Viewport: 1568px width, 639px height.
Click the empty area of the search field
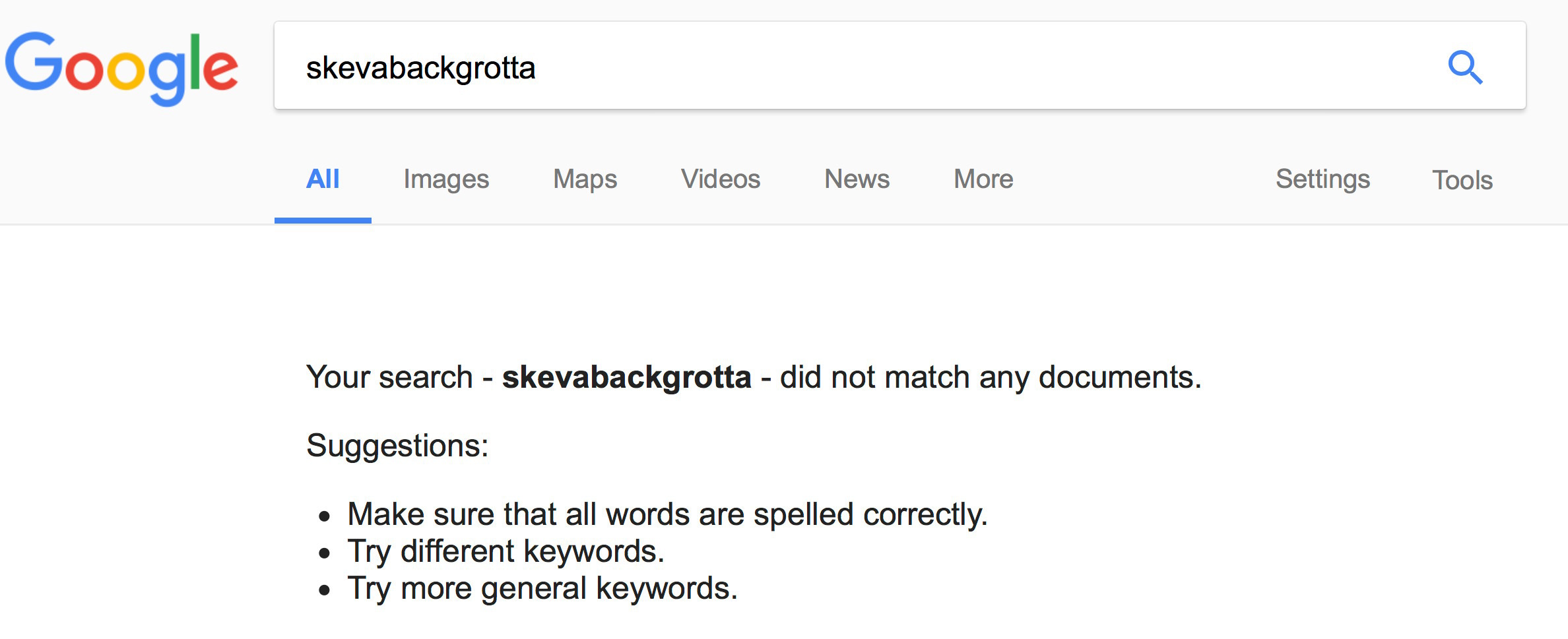[924, 67]
